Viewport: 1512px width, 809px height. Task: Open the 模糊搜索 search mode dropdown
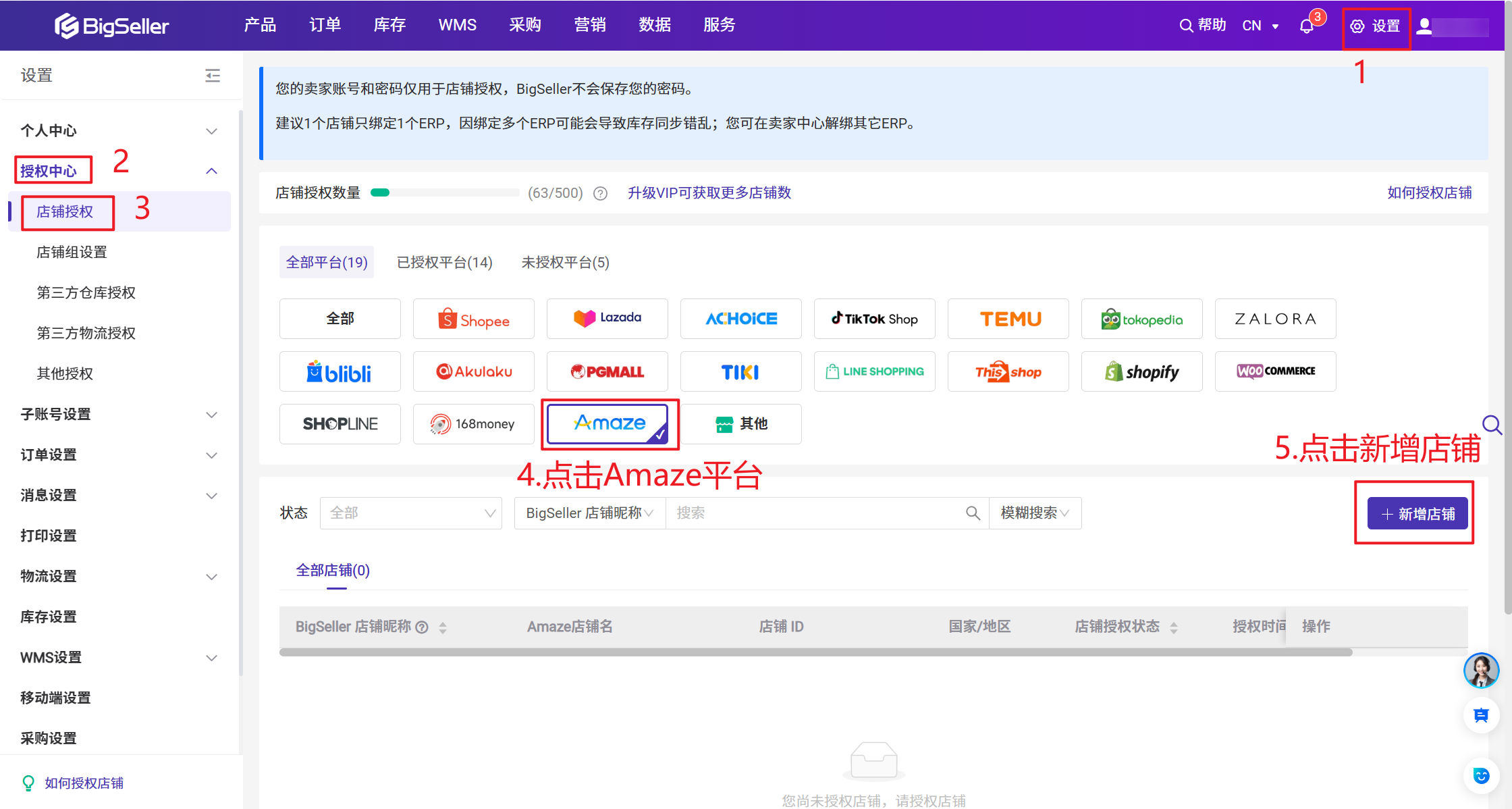[1035, 513]
